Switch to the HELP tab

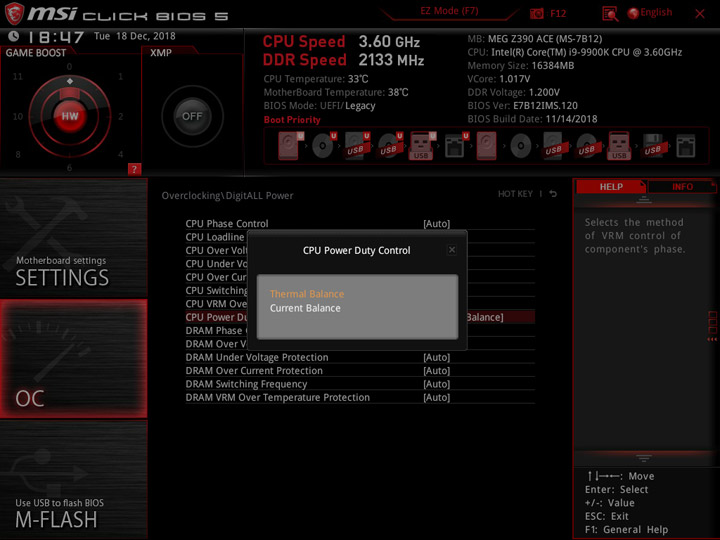[611, 186]
